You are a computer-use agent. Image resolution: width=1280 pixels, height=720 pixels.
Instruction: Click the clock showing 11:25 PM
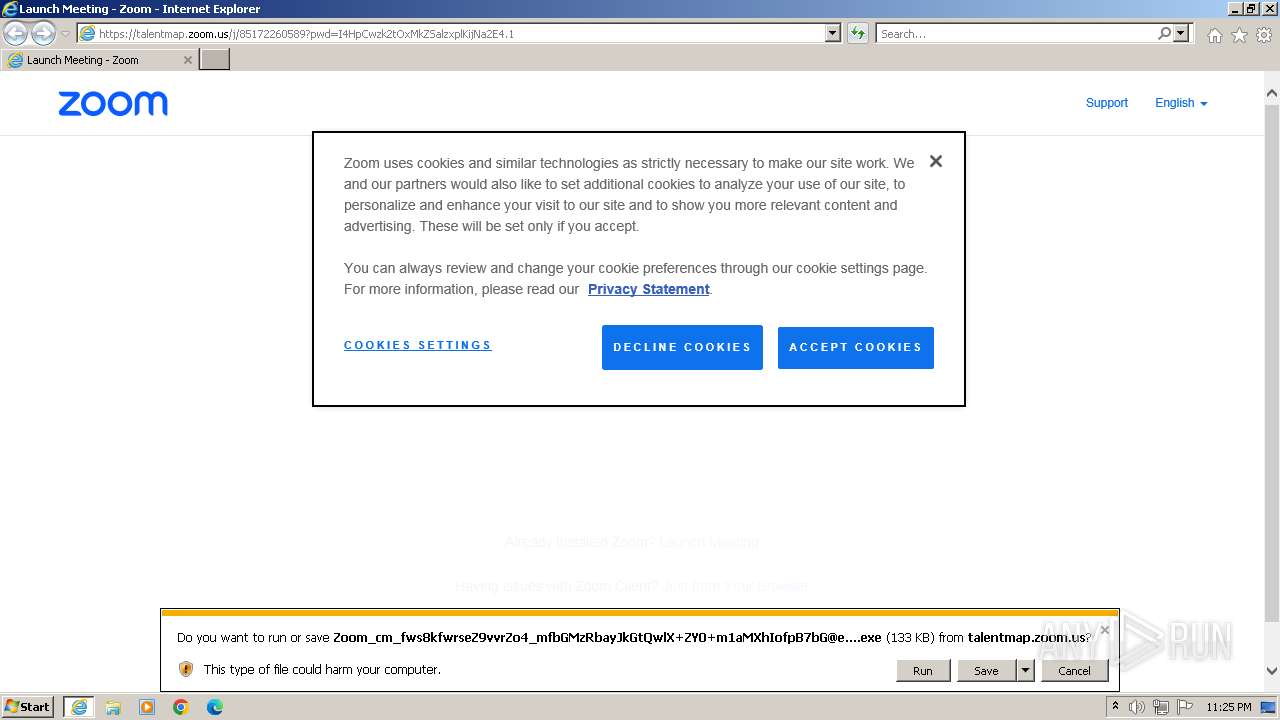(x=1228, y=707)
